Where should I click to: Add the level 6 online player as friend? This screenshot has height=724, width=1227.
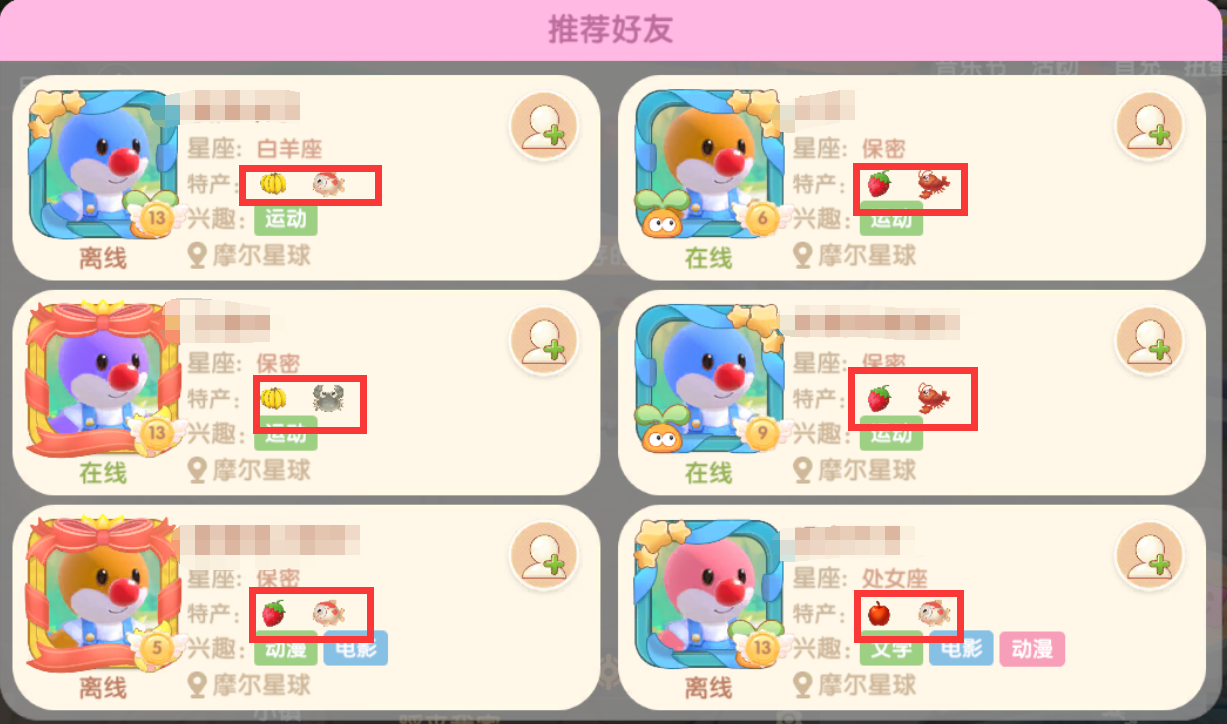pos(1150,126)
